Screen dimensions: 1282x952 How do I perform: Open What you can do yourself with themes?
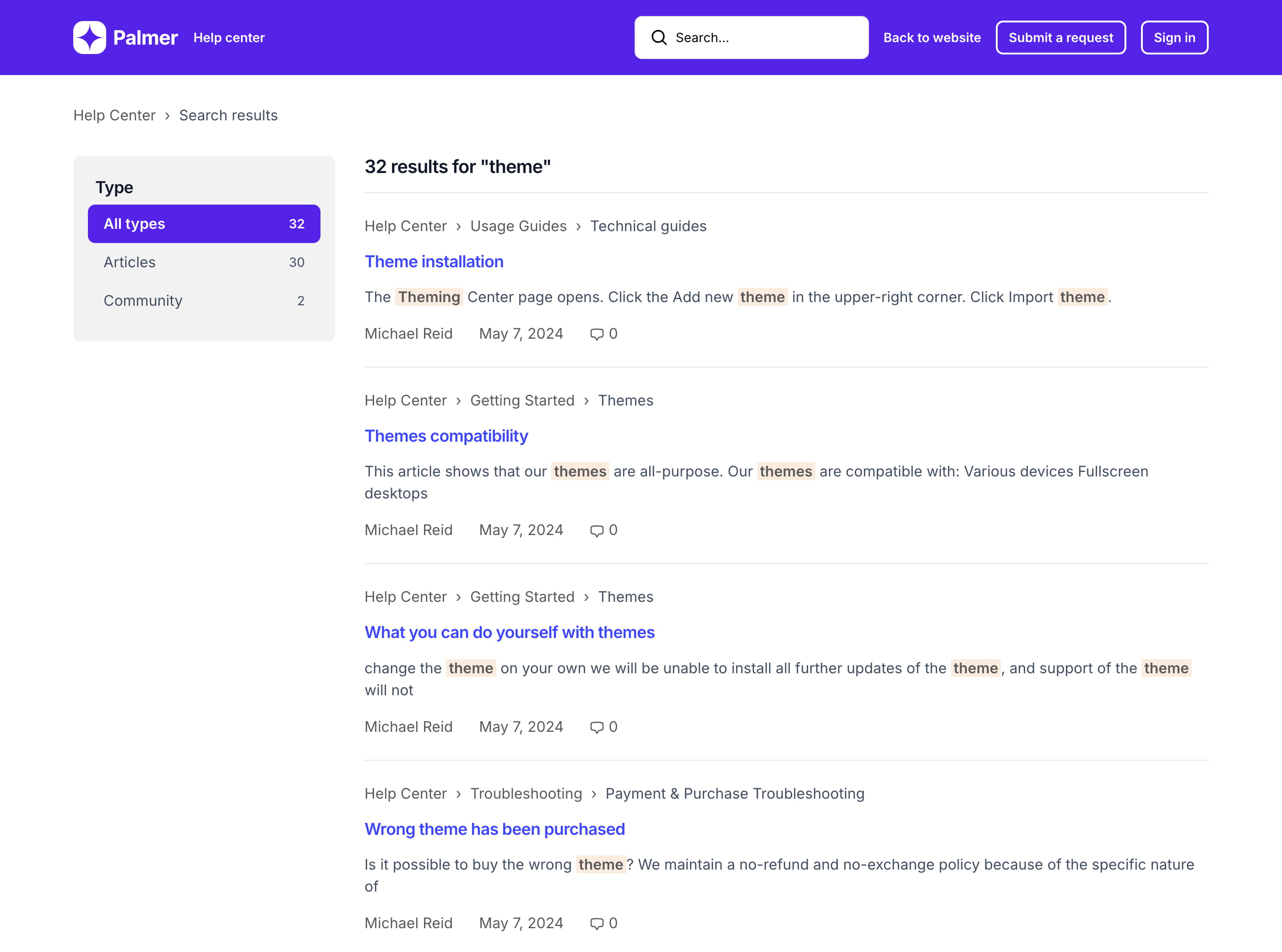click(509, 633)
